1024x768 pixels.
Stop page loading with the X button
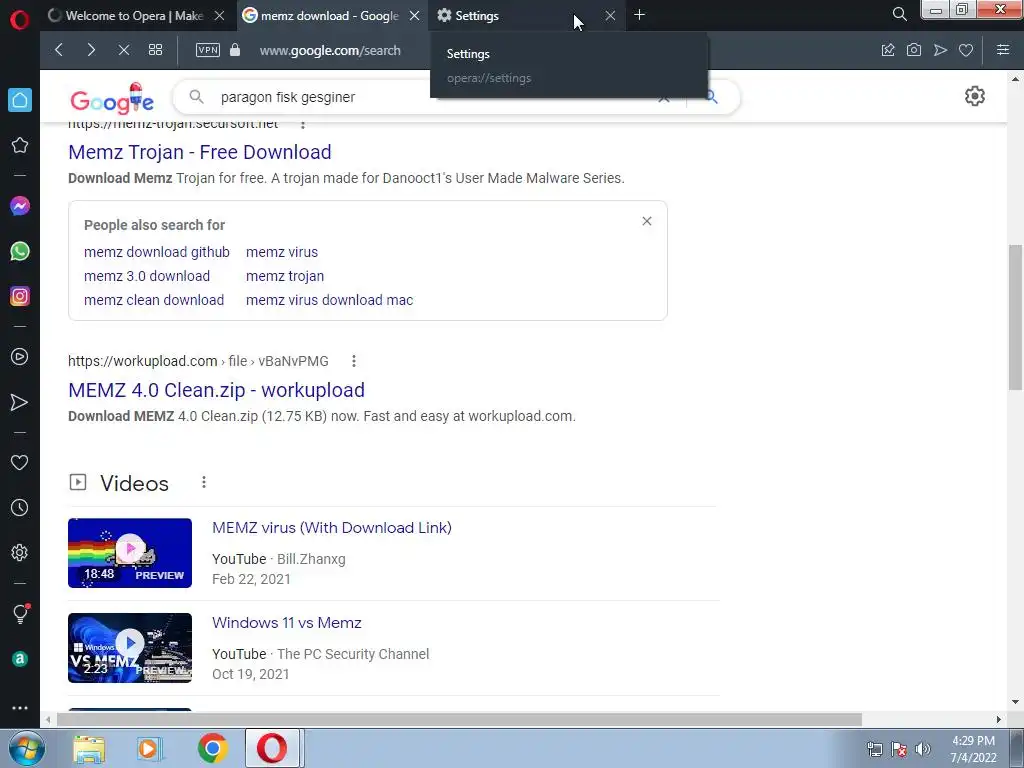coord(123,50)
